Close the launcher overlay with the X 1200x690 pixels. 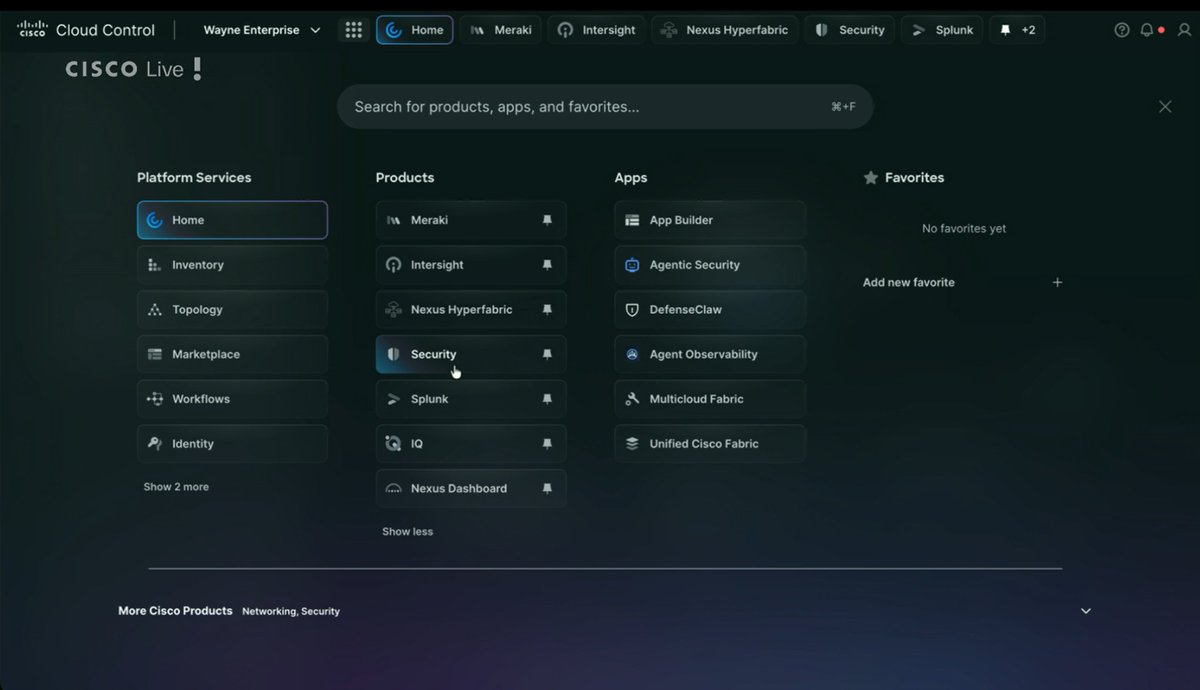1165,107
